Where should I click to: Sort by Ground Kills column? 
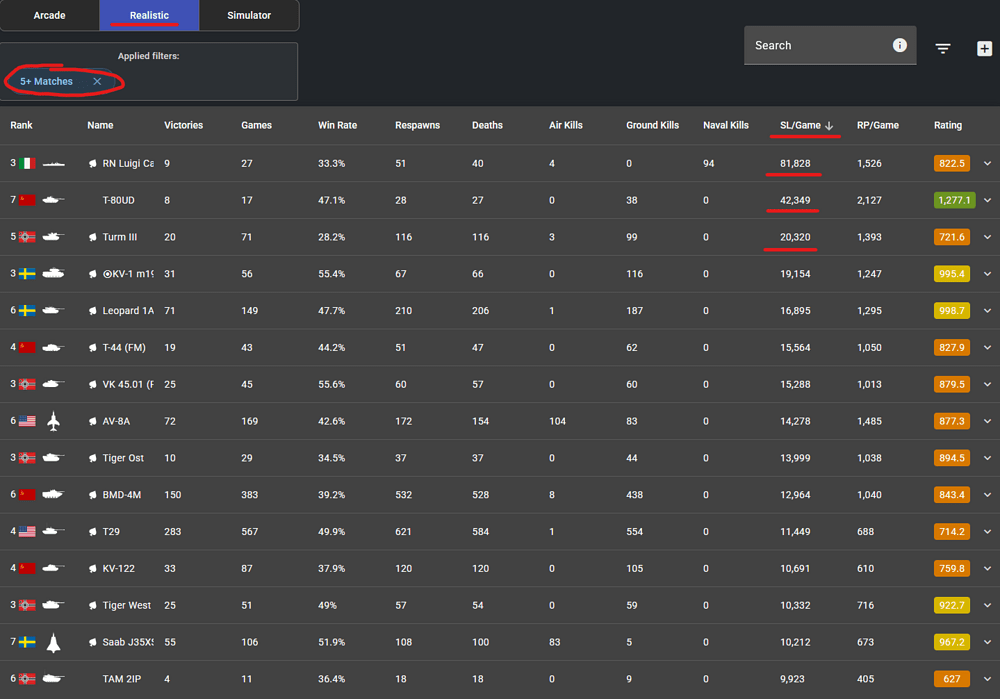tap(652, 126)
